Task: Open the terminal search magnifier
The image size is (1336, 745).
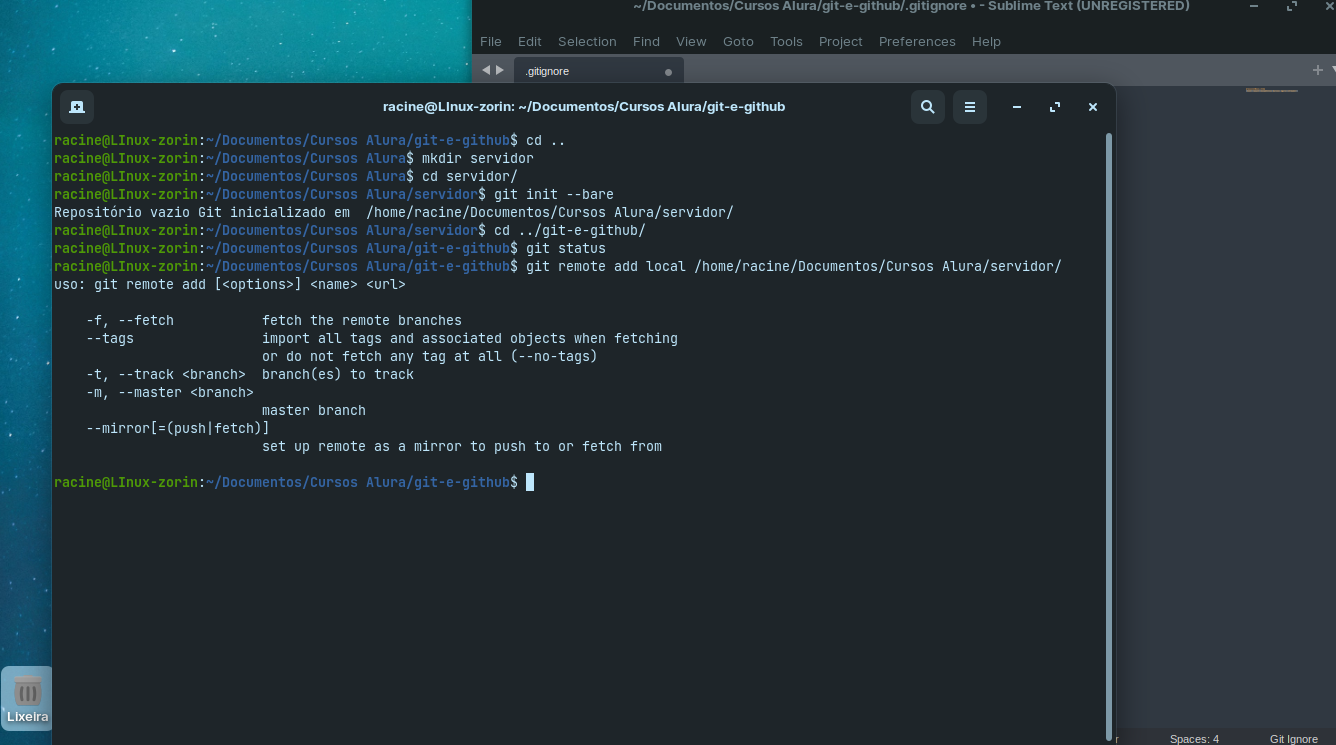Action: coord(928,107)
